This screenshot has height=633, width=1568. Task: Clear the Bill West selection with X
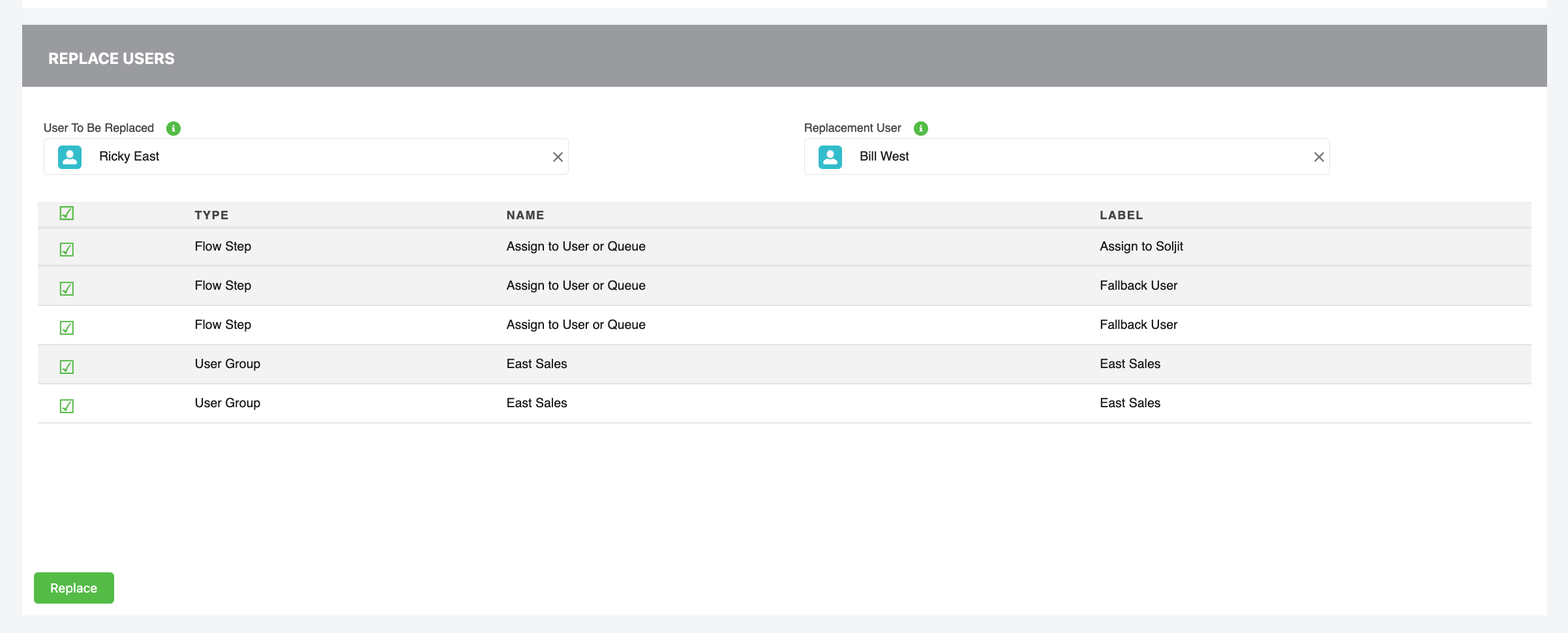tap(1319, 157)
